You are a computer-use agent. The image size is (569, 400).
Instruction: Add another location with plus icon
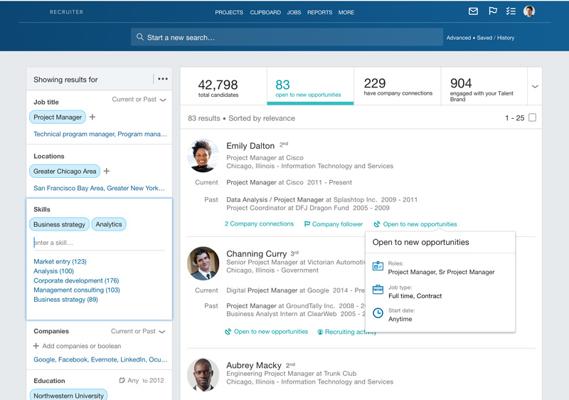[107, 171]
